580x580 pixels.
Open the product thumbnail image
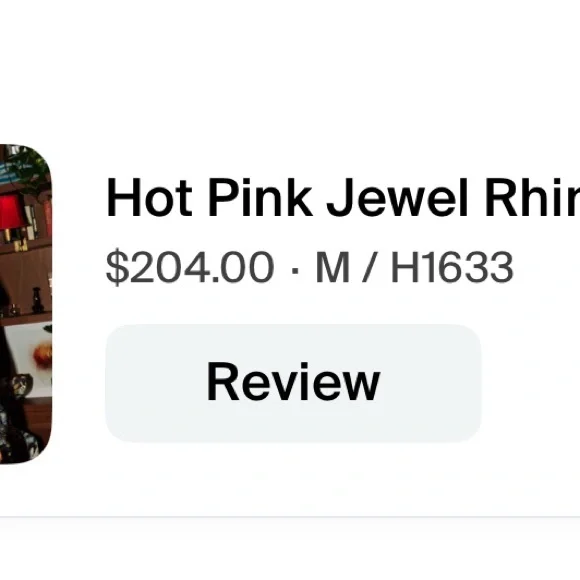[26, 304]
